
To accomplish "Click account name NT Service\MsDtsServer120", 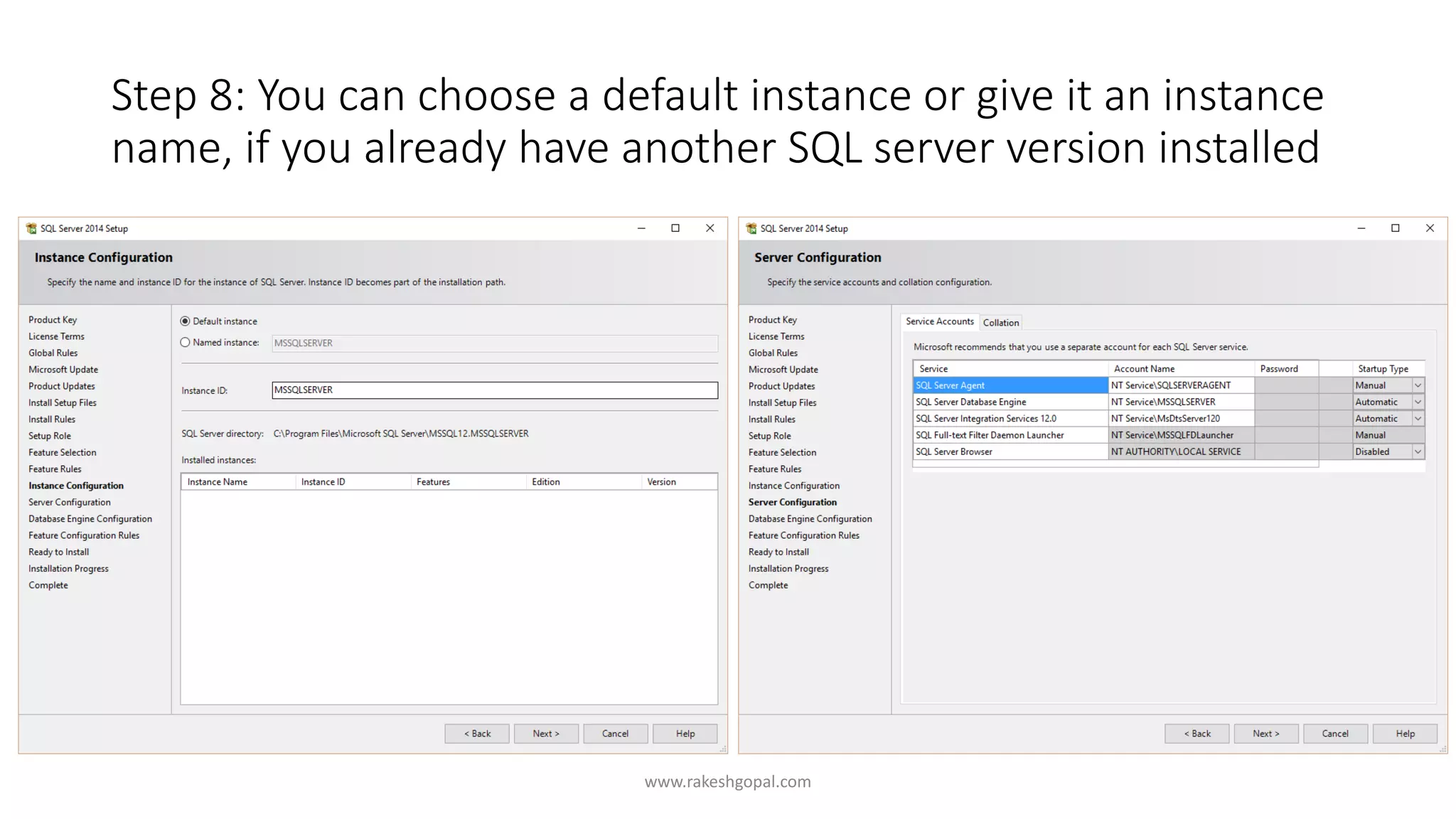I will pyautogui.click(x=1182, y=419).
